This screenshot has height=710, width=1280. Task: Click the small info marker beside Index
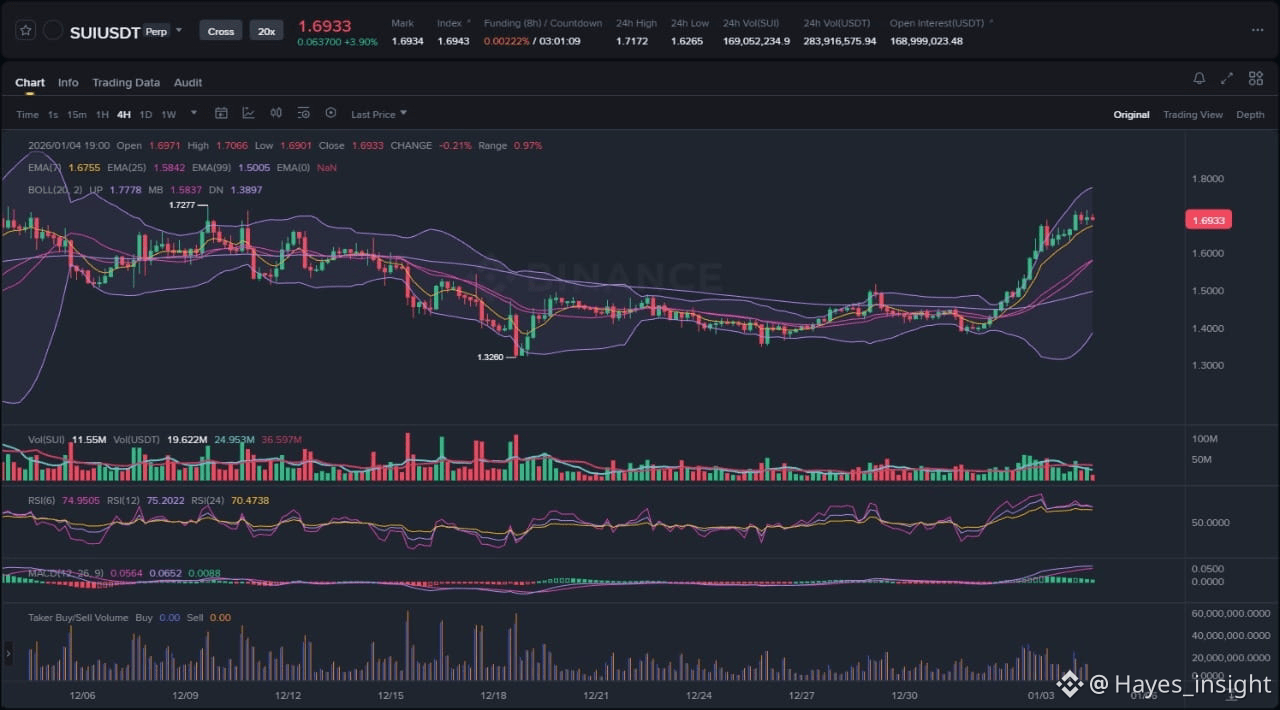[x=468, y=21]
